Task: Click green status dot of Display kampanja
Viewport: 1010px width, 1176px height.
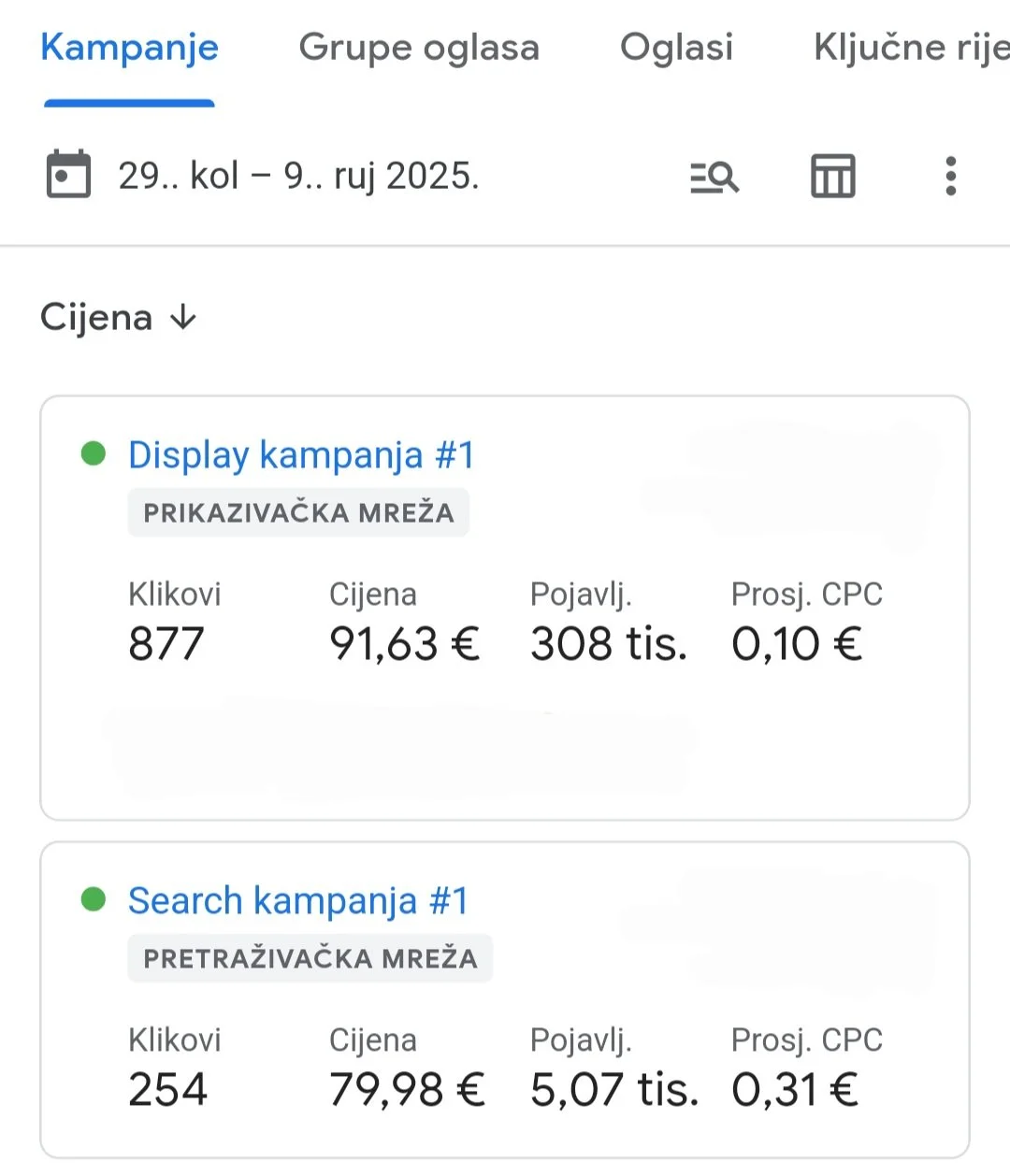Action: pyautogui.click(x=94, y=454)
